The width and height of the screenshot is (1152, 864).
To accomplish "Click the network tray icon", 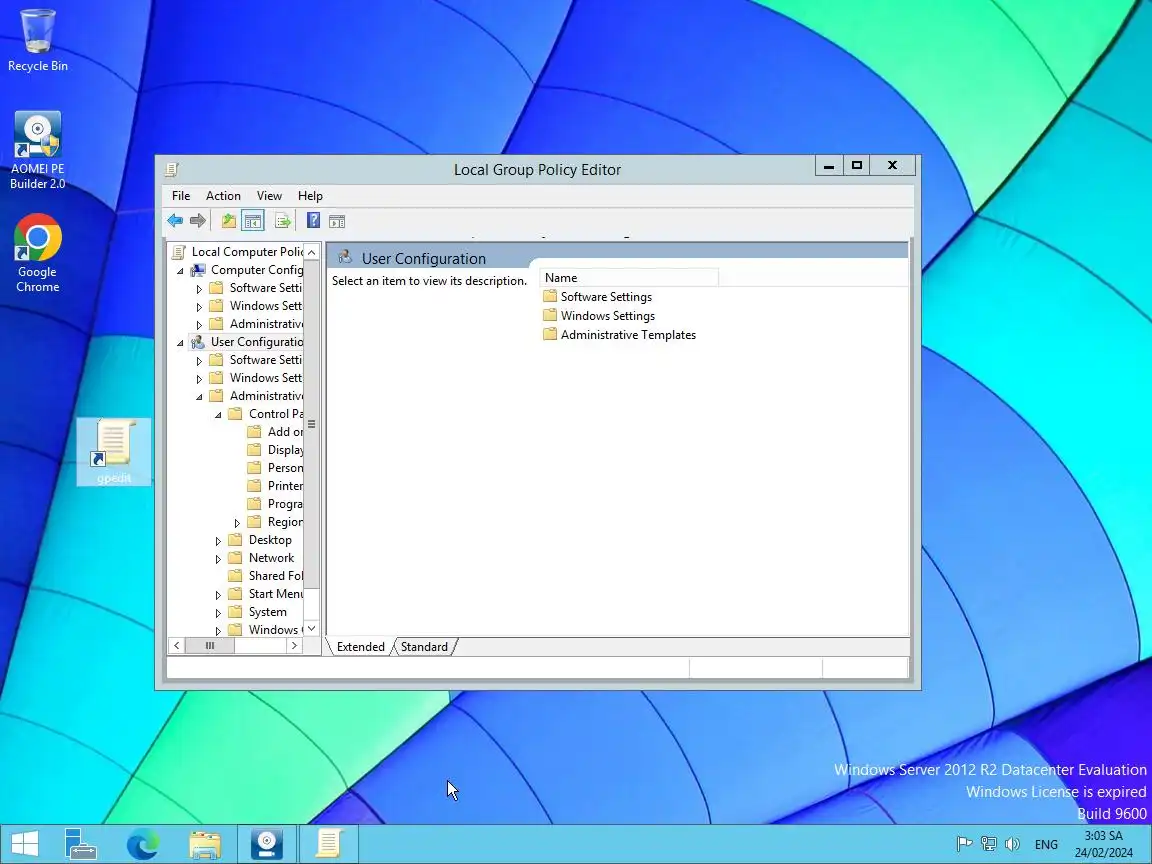I will pyautogui.click(x=988, y=844).
